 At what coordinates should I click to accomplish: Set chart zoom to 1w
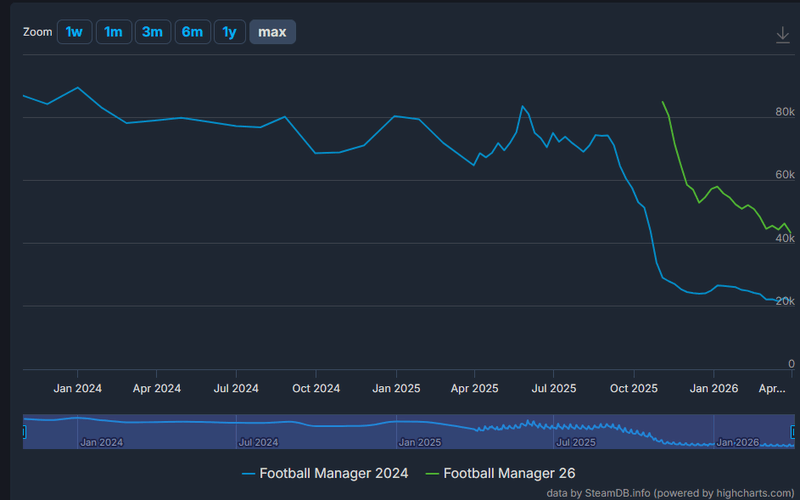pos(74,32)
